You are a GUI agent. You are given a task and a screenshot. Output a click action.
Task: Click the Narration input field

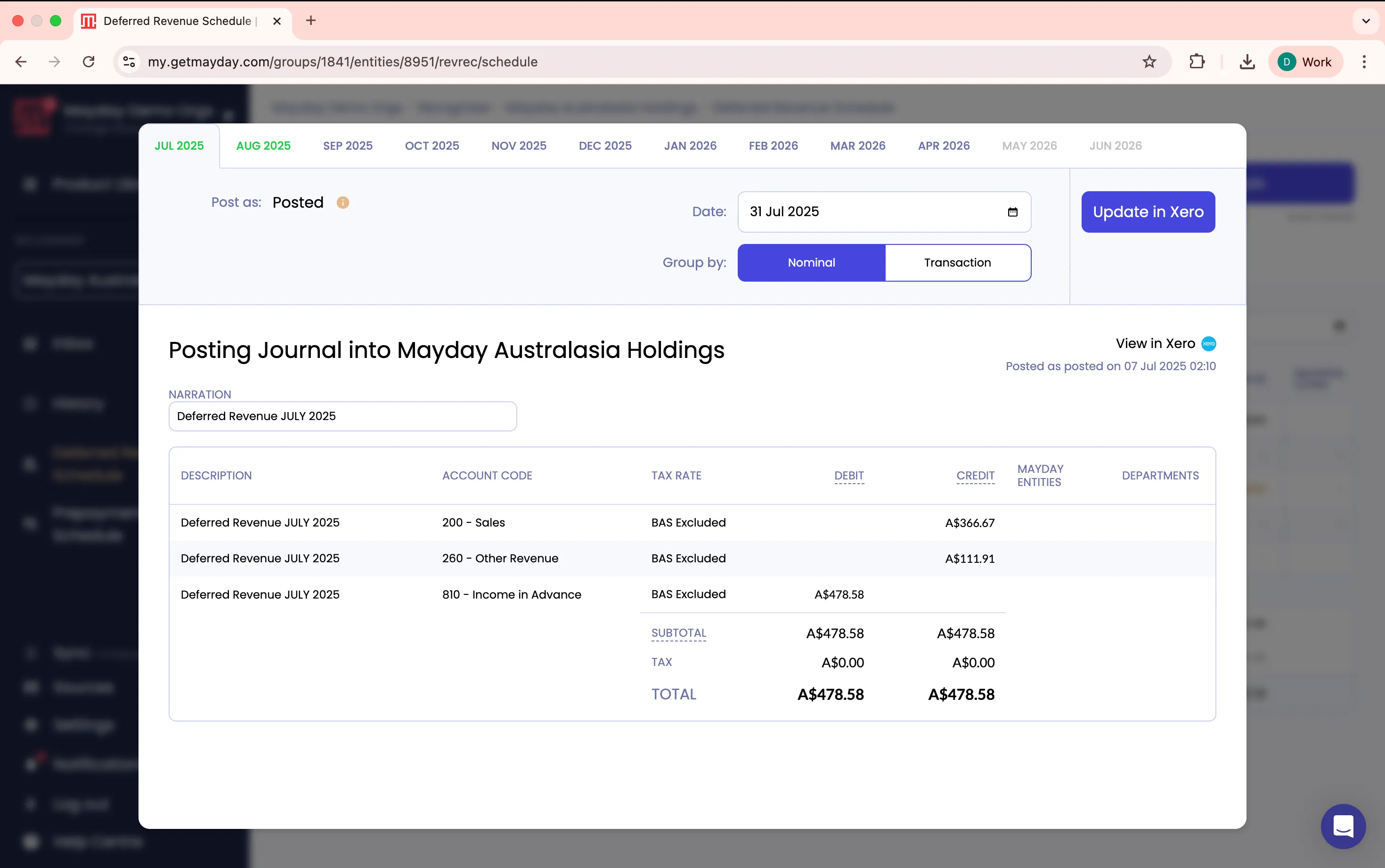tap(342, 416)
